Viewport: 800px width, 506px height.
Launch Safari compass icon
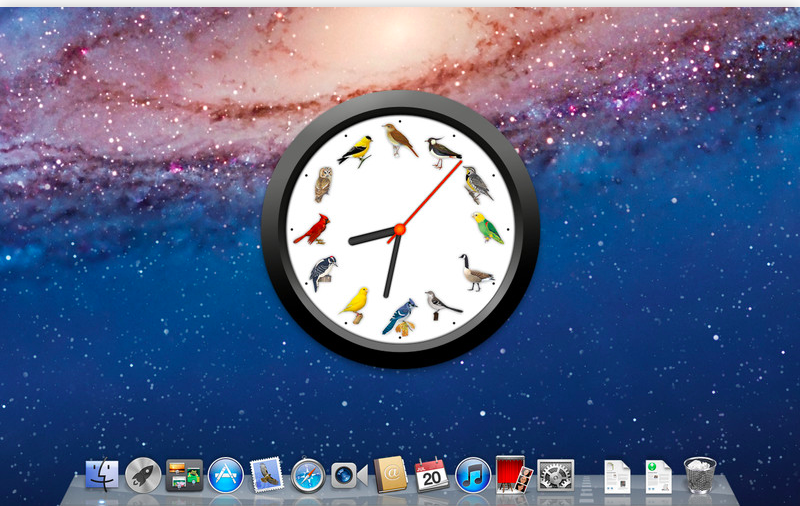click(308, 475)
